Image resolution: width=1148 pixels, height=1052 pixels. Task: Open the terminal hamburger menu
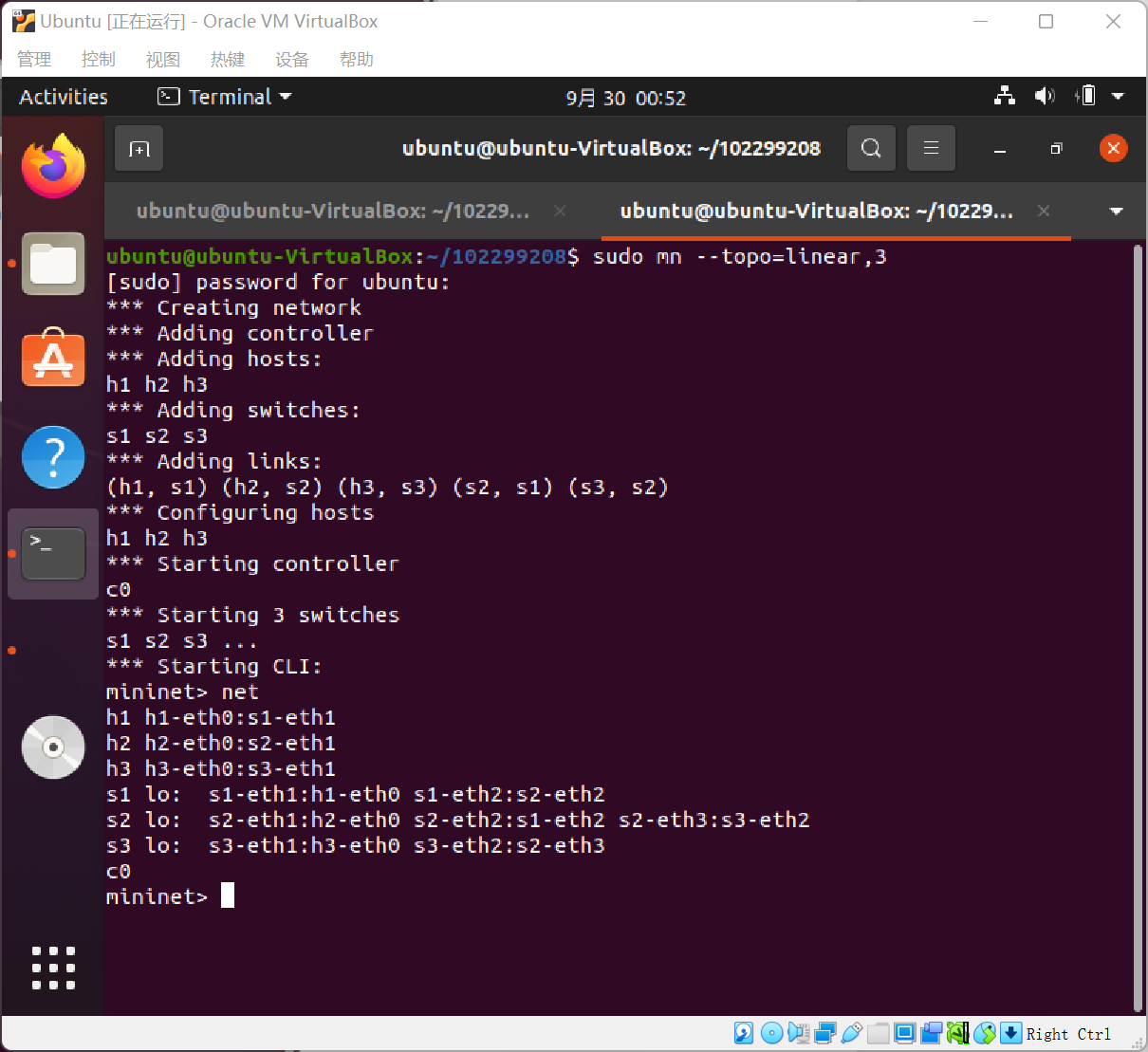[x=931, y=148]
